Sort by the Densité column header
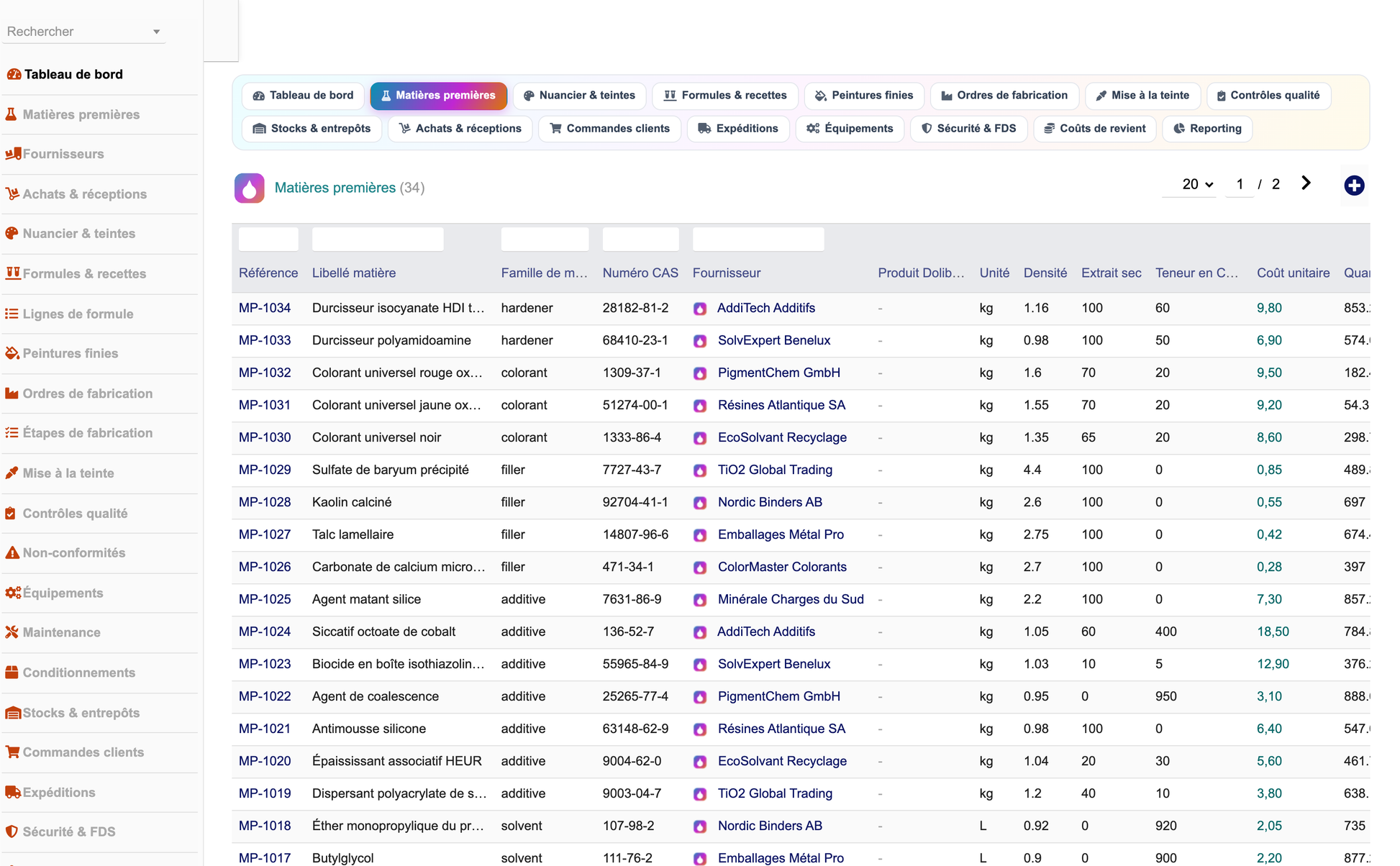The height and width of the screenshot is (866, 1400). [x=1045, y=273]
